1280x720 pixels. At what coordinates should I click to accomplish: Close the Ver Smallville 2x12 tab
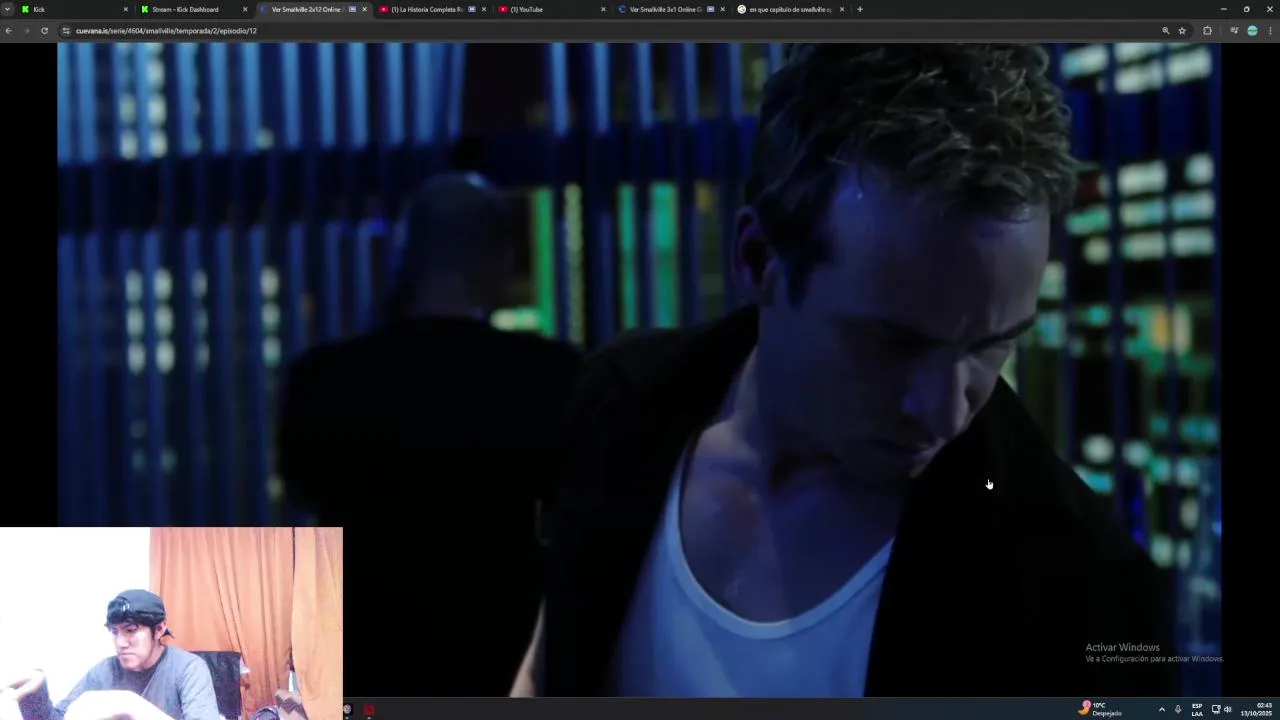point(364,9)
